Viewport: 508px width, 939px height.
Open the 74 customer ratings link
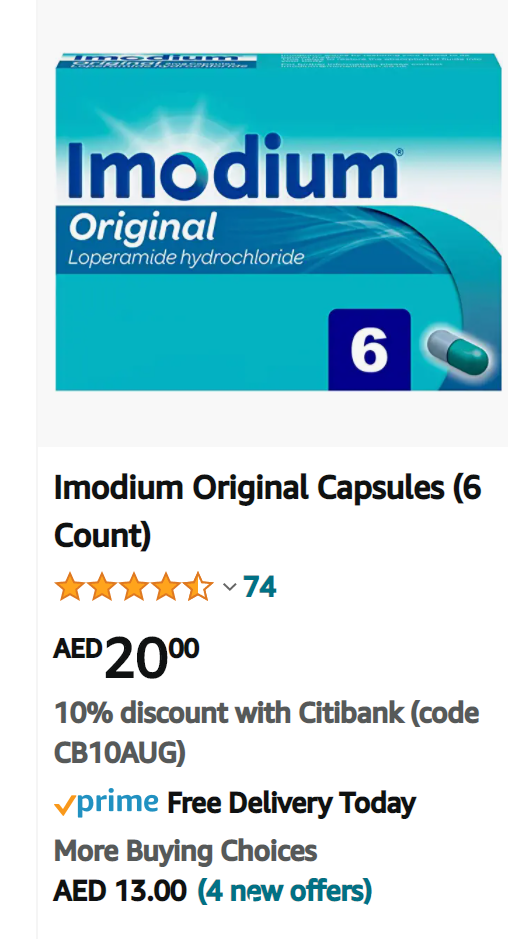[x=259, y=587]
